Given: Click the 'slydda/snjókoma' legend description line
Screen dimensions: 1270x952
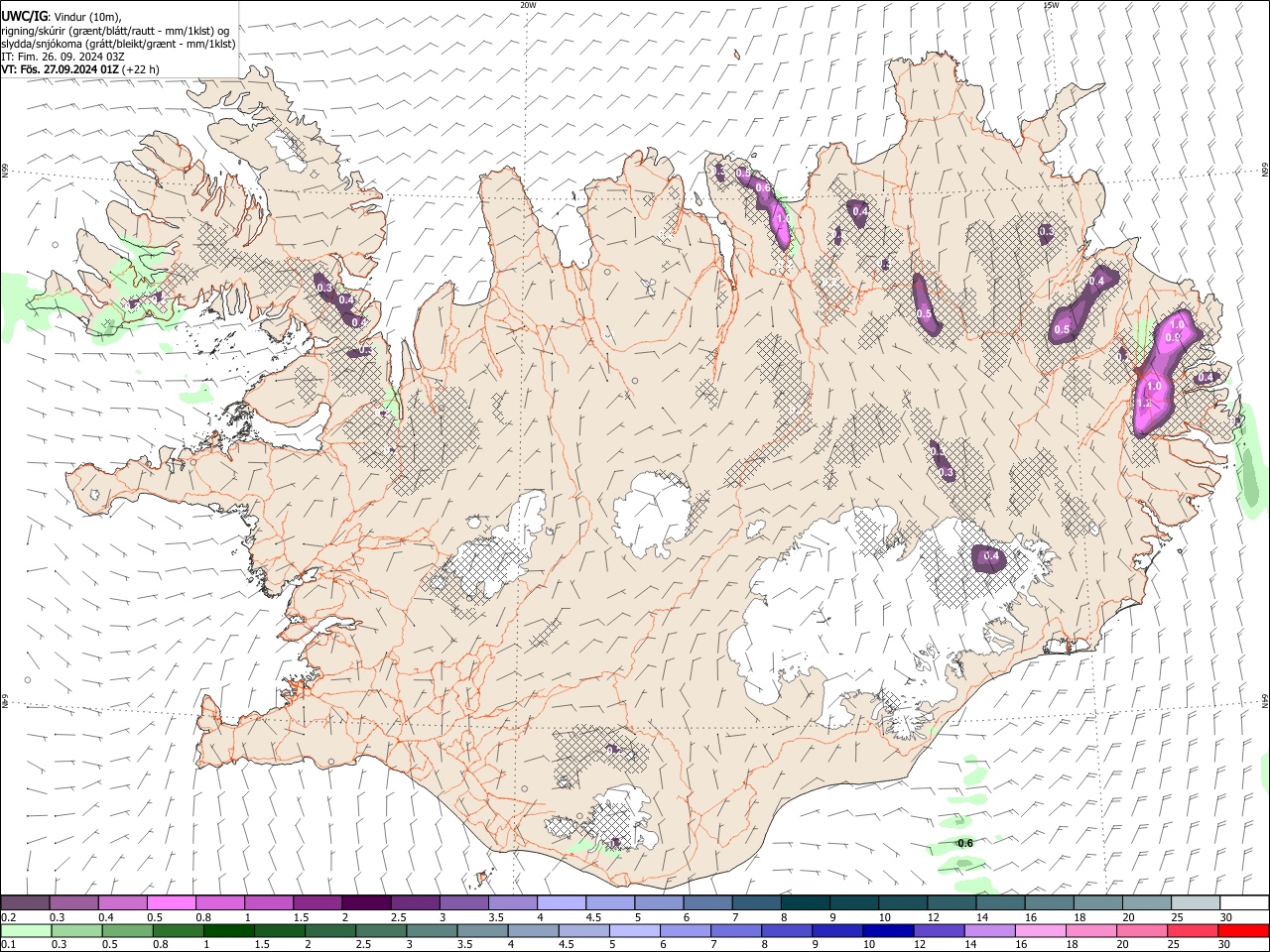Looking at the screenshot, I should (118, 44).
